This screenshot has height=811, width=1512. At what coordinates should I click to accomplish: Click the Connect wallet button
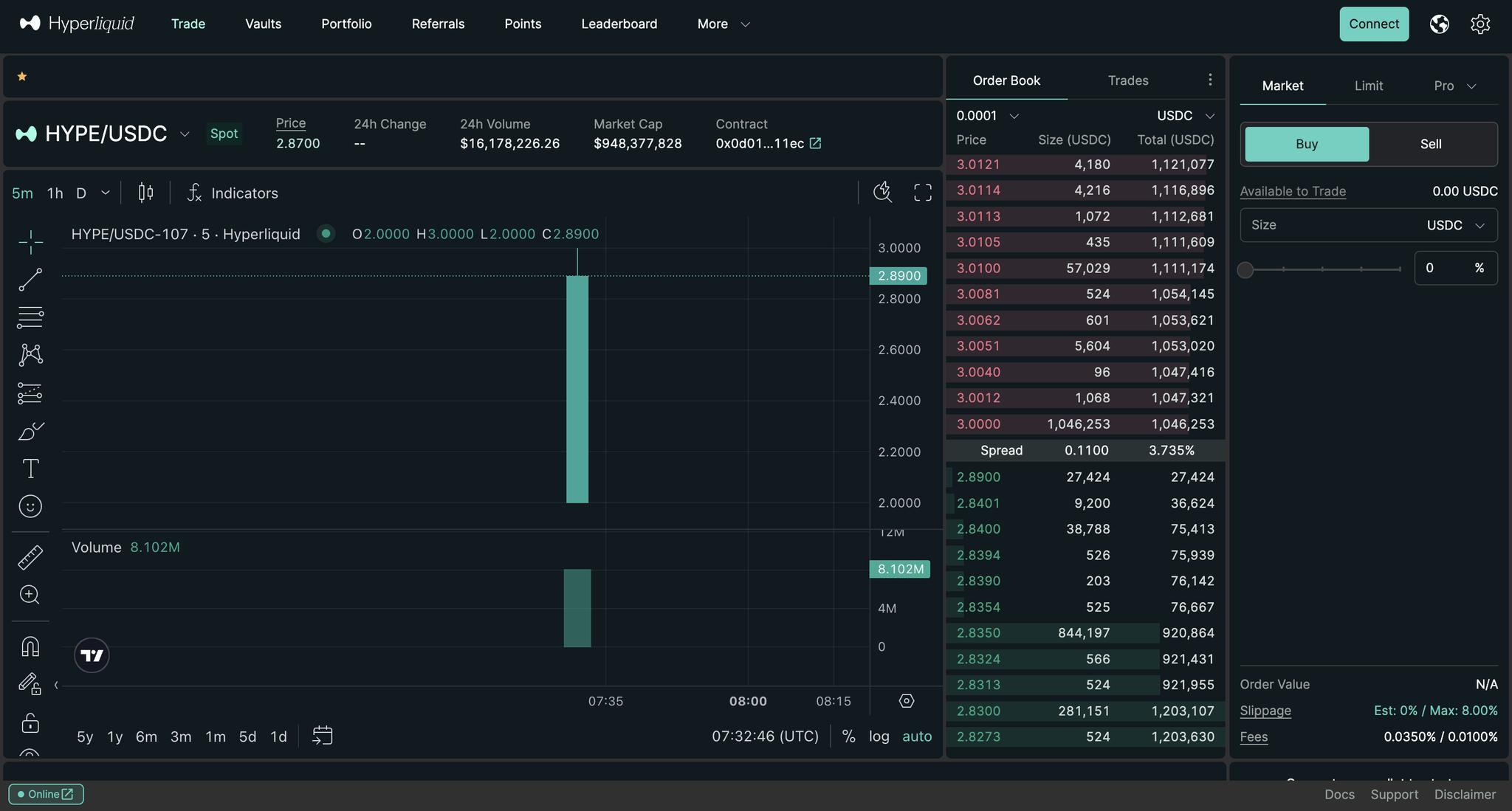tap(1374, 24)
